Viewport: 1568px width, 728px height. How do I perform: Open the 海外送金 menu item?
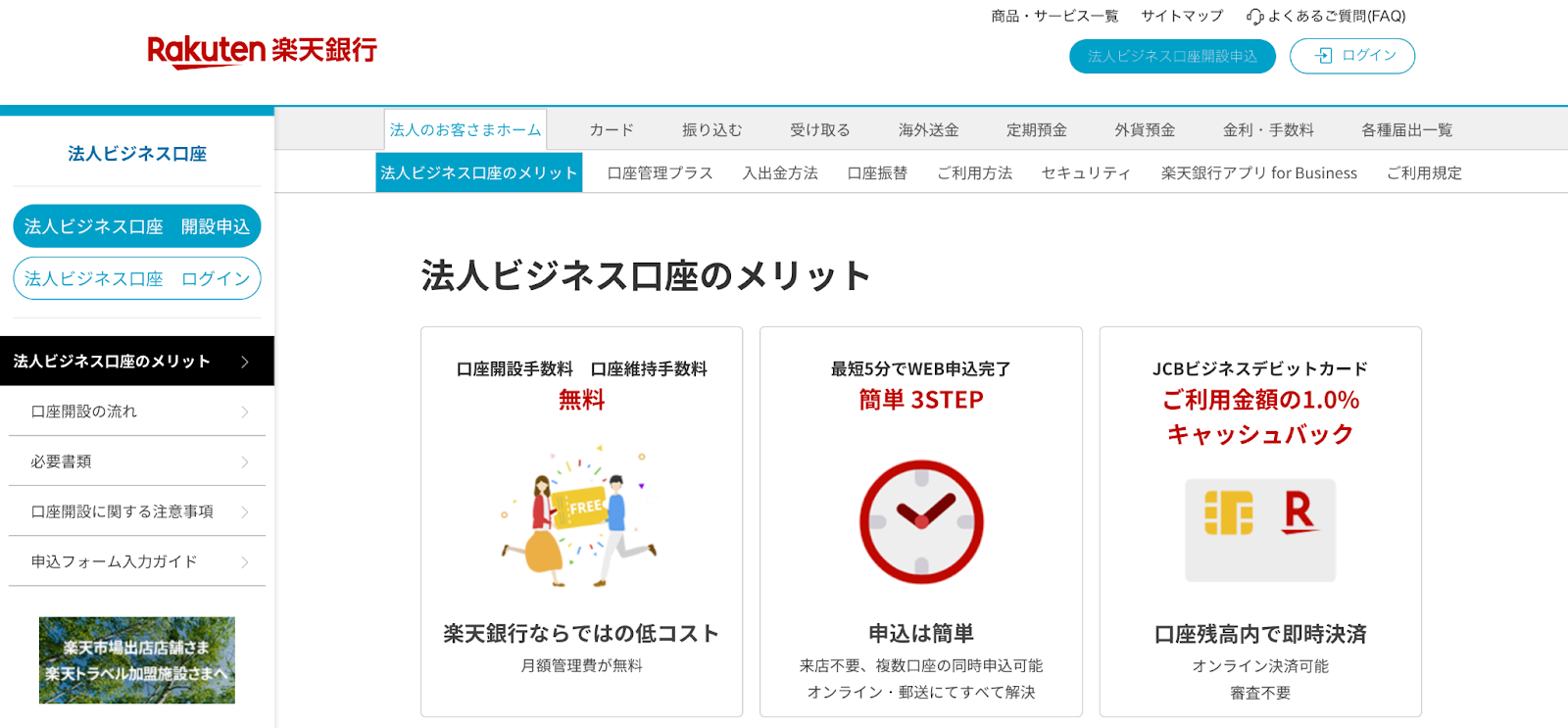(929, 129)
